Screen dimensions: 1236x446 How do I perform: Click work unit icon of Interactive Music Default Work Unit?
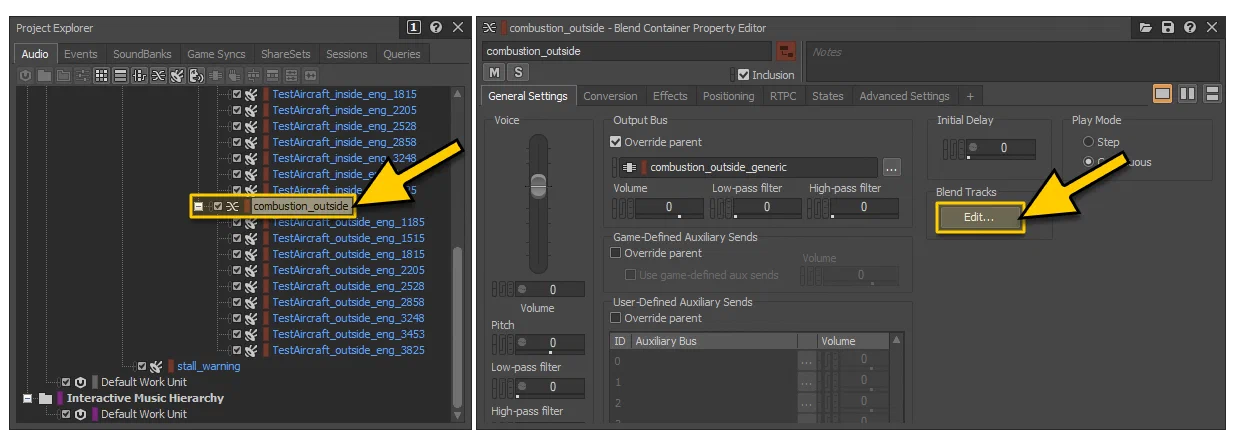pyautogui.click(x=80, y=414)
